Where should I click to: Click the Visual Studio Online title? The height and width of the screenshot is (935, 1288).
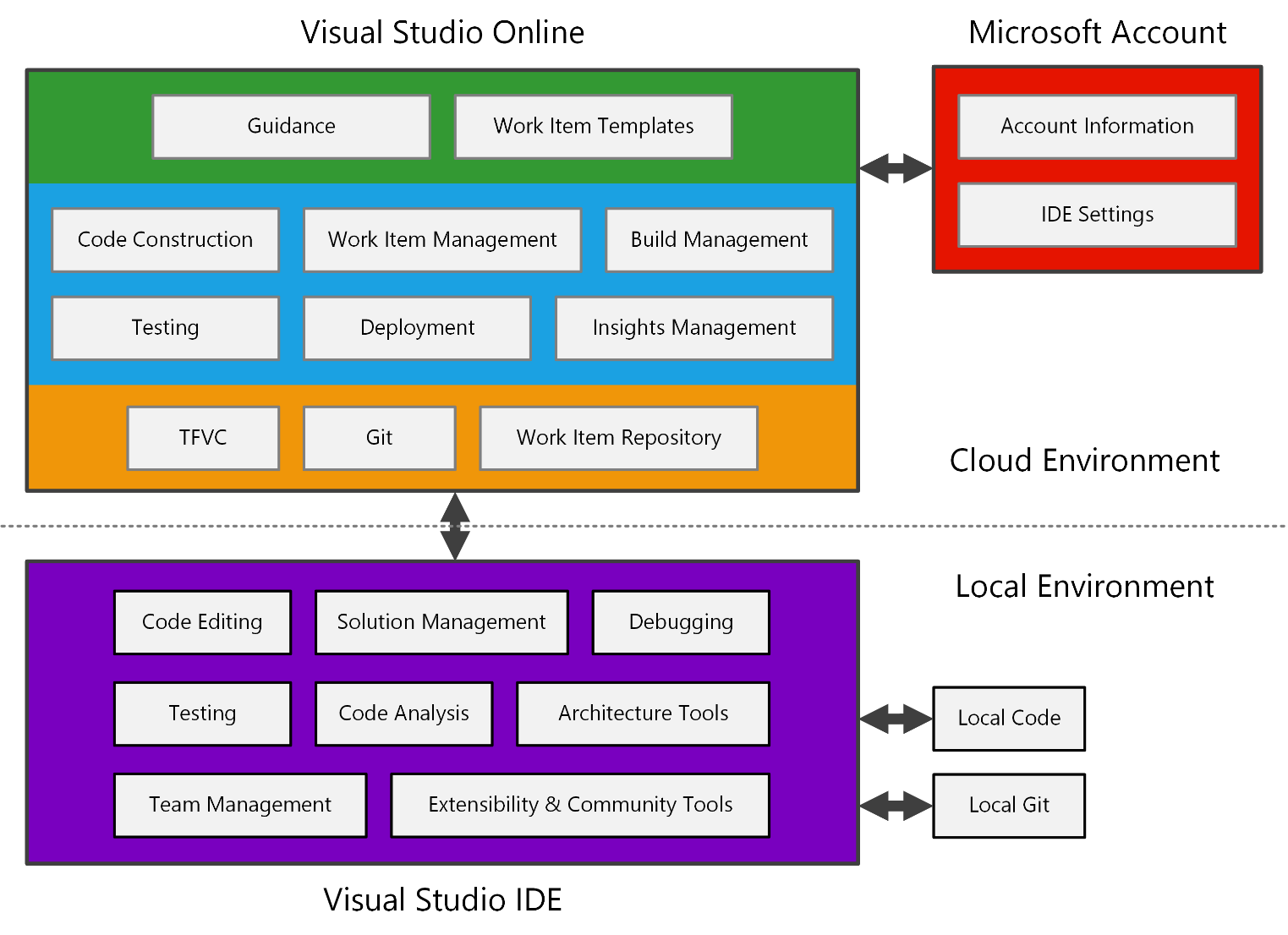[x=442, y=33]
